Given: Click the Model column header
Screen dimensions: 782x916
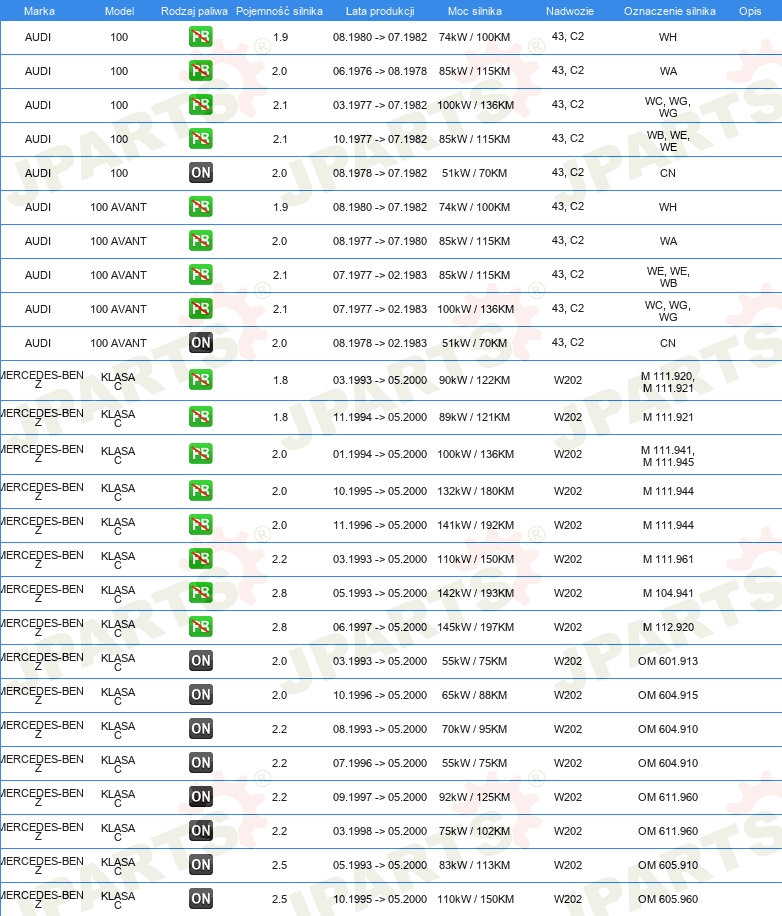Looking at the screenshot, I should (x=119, y=11).
